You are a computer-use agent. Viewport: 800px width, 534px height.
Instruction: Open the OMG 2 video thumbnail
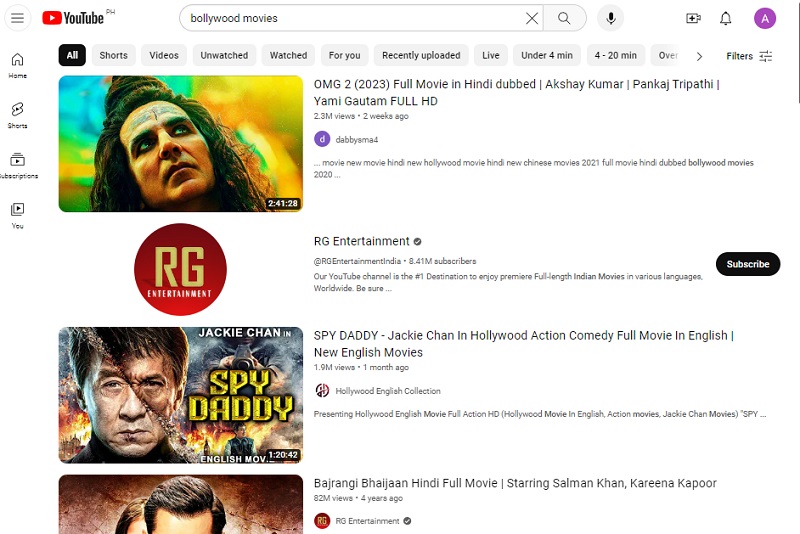tap(181, 144)
